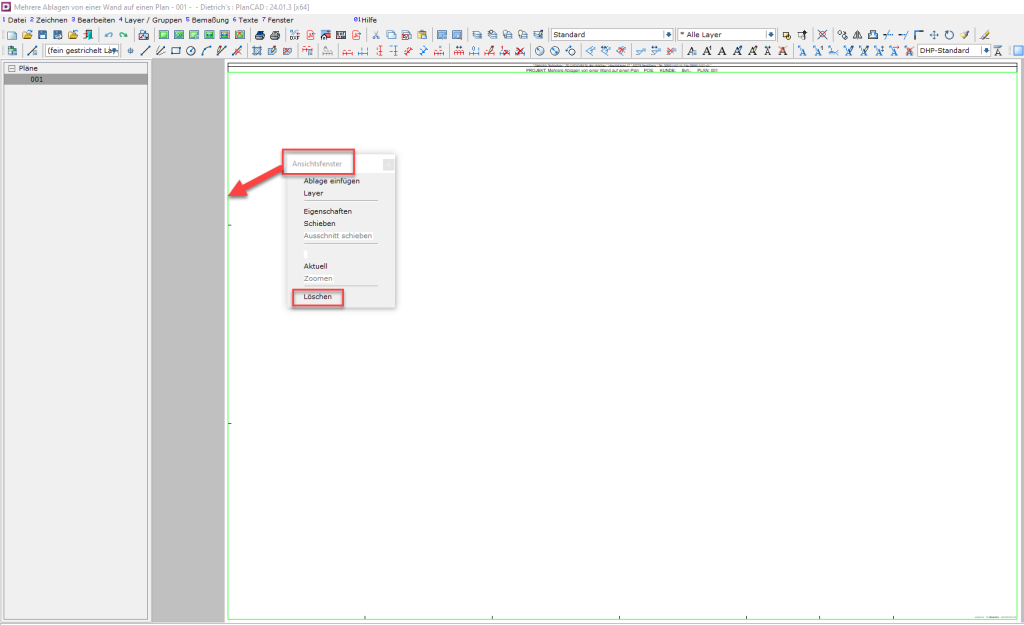The width and height of the screenshot is (1024, 625).
Task: Open the Zeichnen menu
Action: [x=51, y=20]
